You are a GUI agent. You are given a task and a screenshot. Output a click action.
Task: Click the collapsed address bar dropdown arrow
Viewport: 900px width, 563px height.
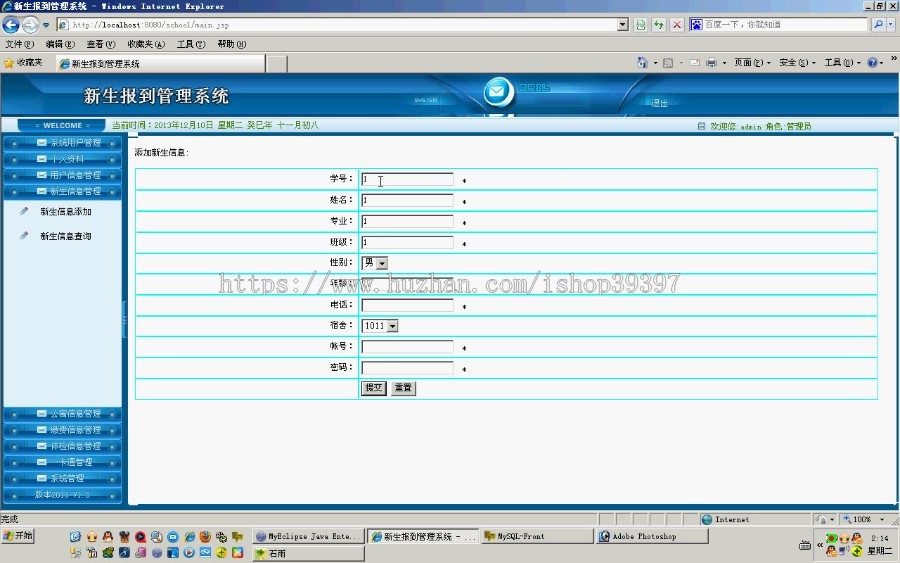pos(623,25)
